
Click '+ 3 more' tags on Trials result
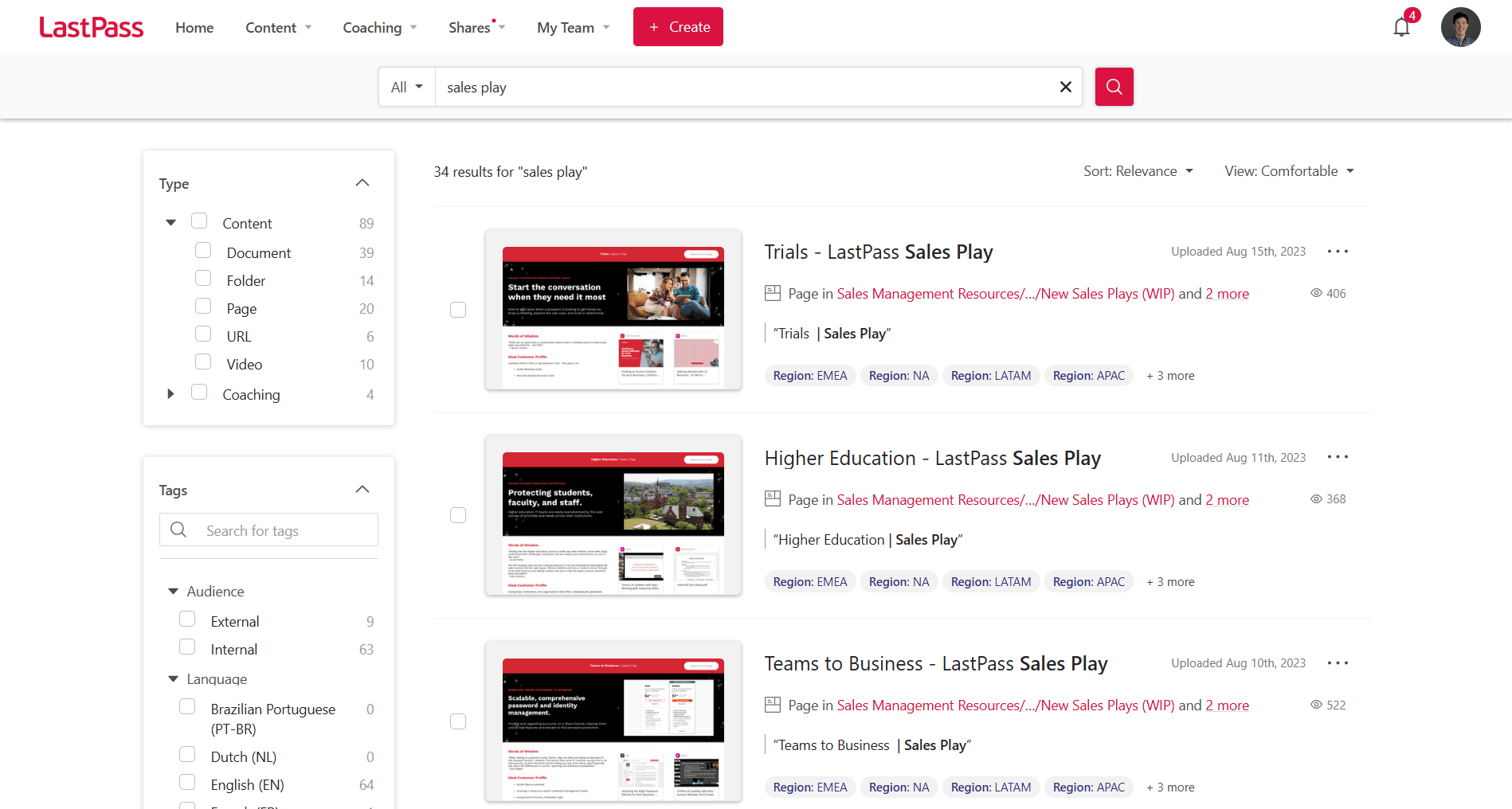[1170, 376]
